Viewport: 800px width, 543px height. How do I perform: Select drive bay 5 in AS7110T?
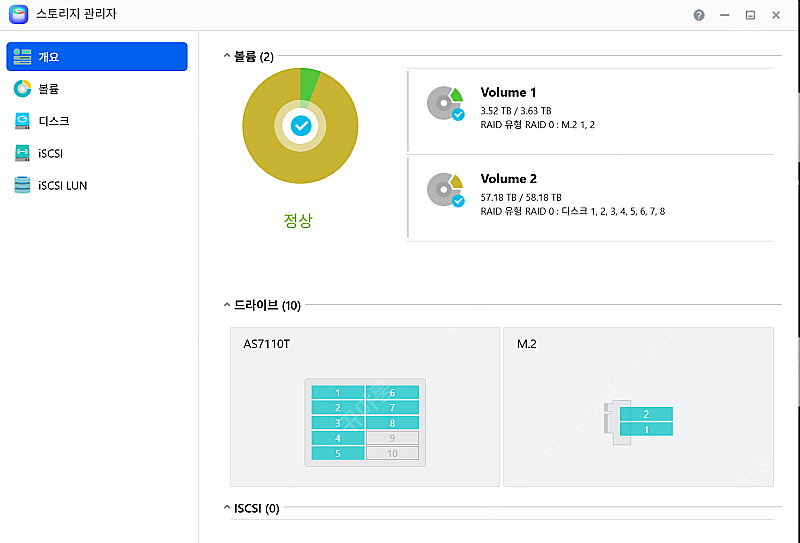(338, 453)
